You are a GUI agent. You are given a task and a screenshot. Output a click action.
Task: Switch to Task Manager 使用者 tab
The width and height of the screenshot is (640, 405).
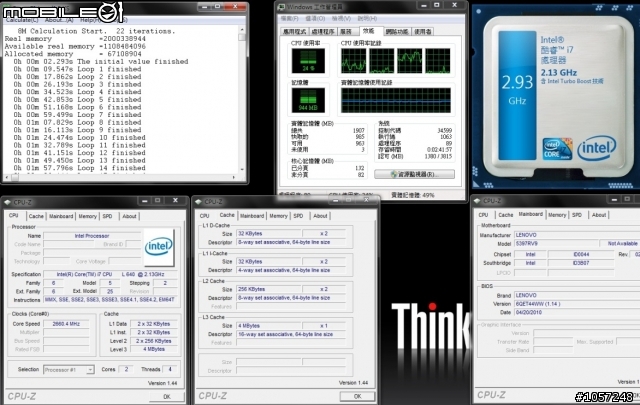click(x=423, y=31)
